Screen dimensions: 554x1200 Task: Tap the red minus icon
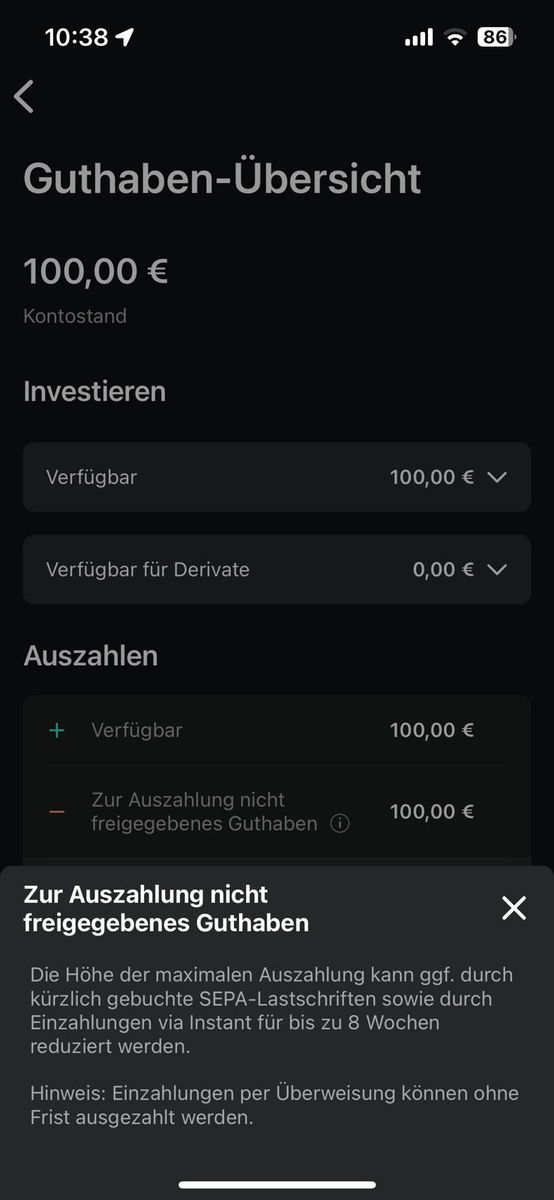57,811
